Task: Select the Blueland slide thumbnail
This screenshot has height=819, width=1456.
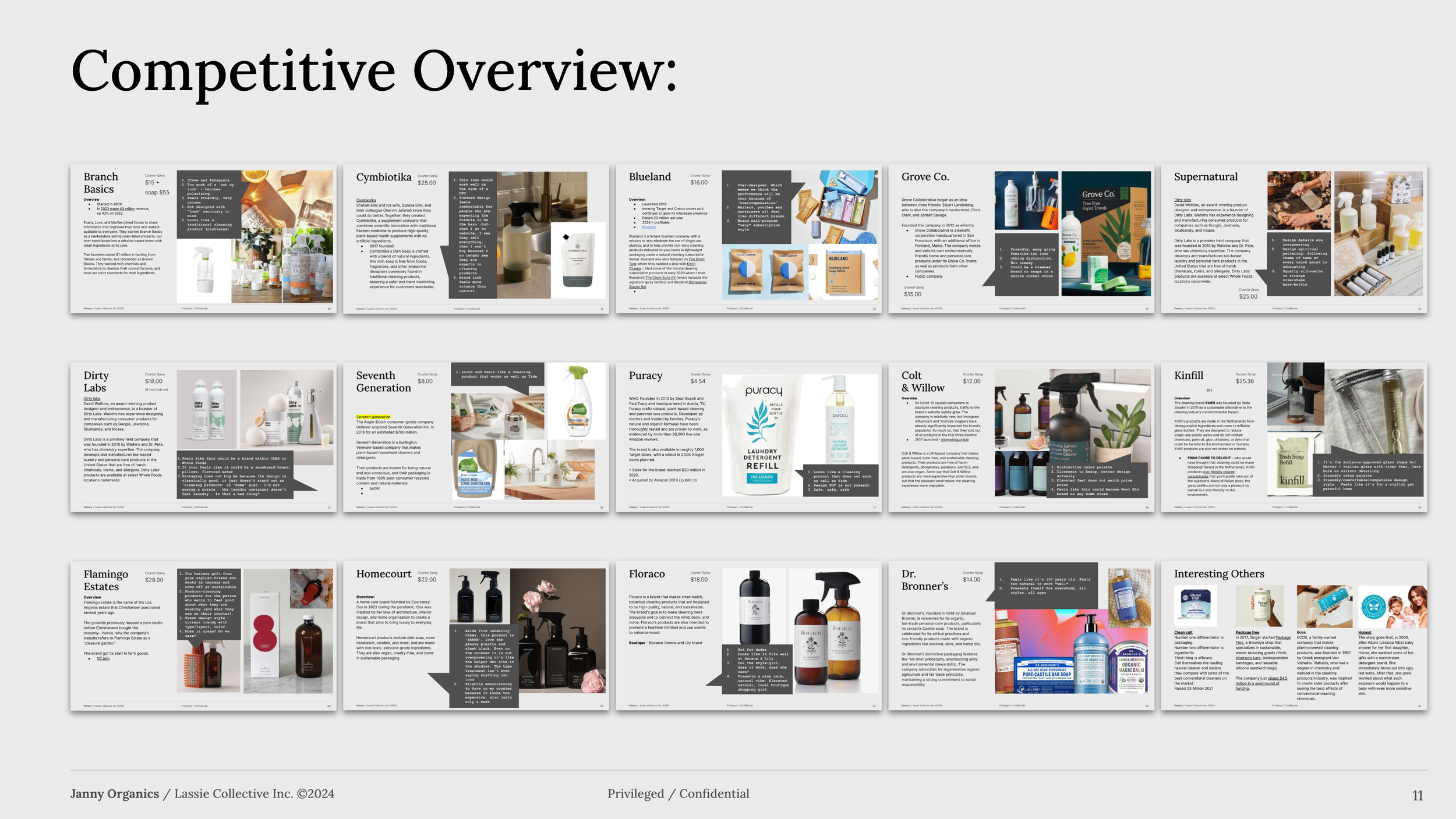Action: pos(748,239)
